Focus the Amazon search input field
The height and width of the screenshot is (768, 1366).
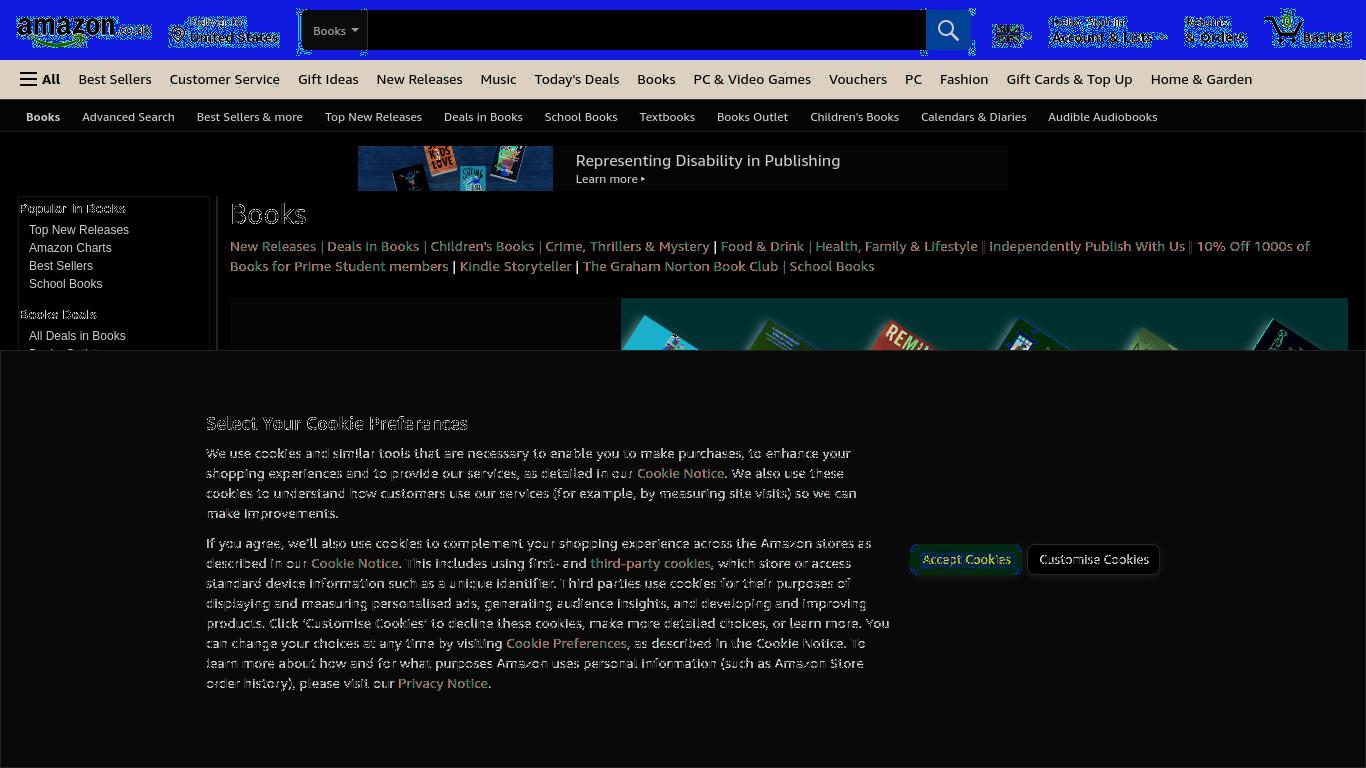(647, 30)
